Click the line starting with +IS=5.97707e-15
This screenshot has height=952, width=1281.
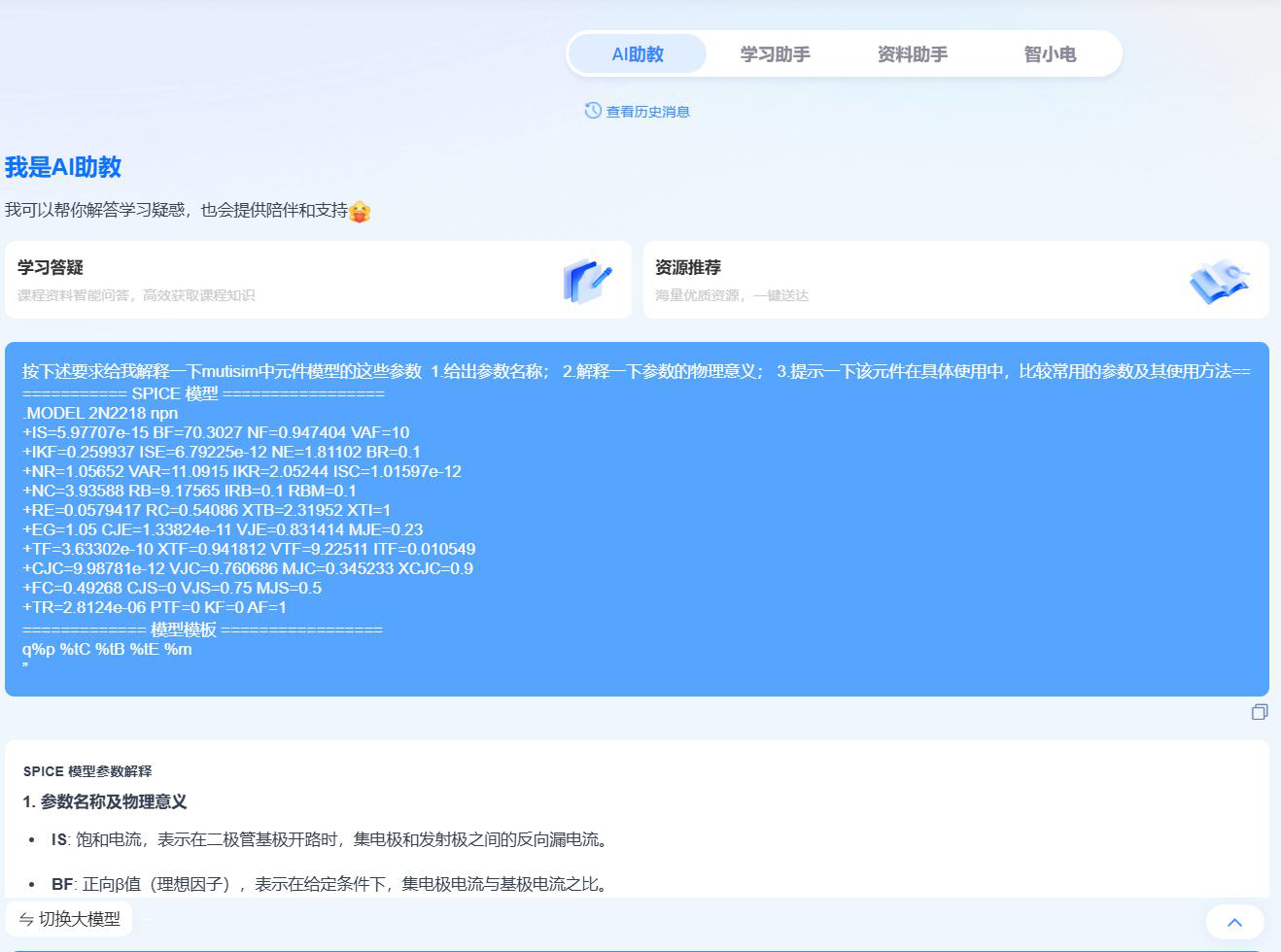pos(216,432)
